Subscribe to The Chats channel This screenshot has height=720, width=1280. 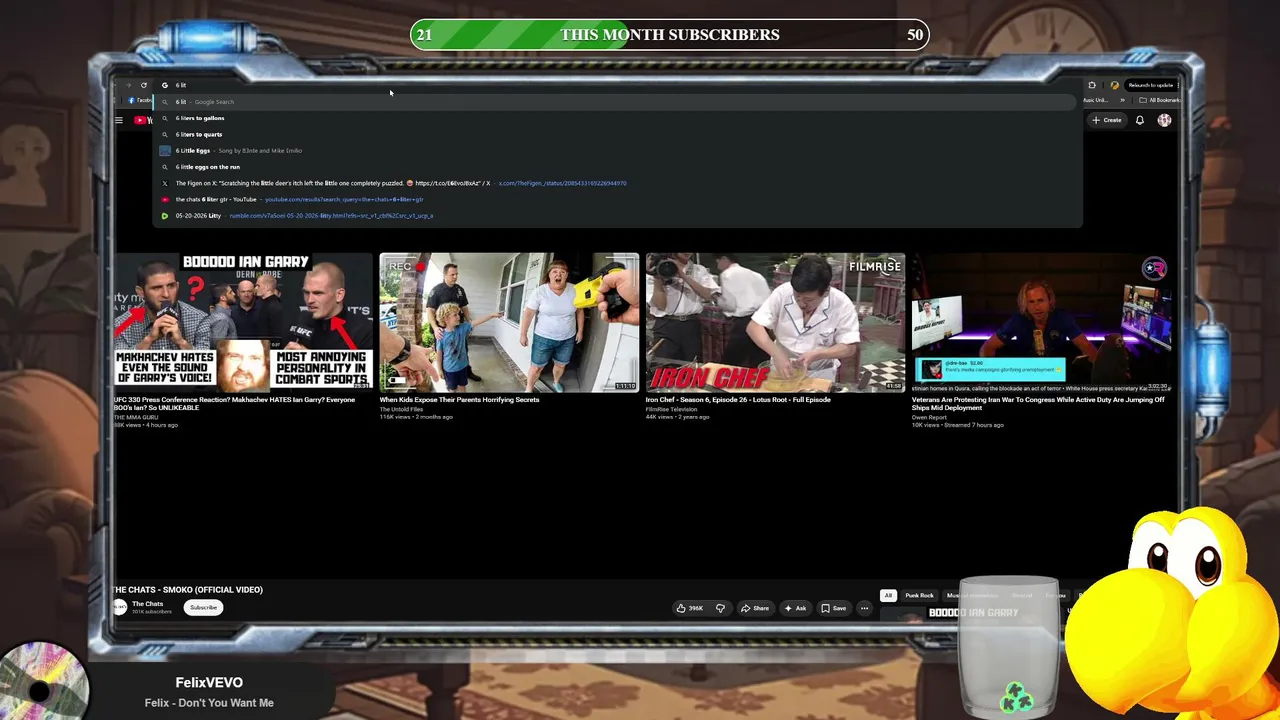click(x=203, y=607)
